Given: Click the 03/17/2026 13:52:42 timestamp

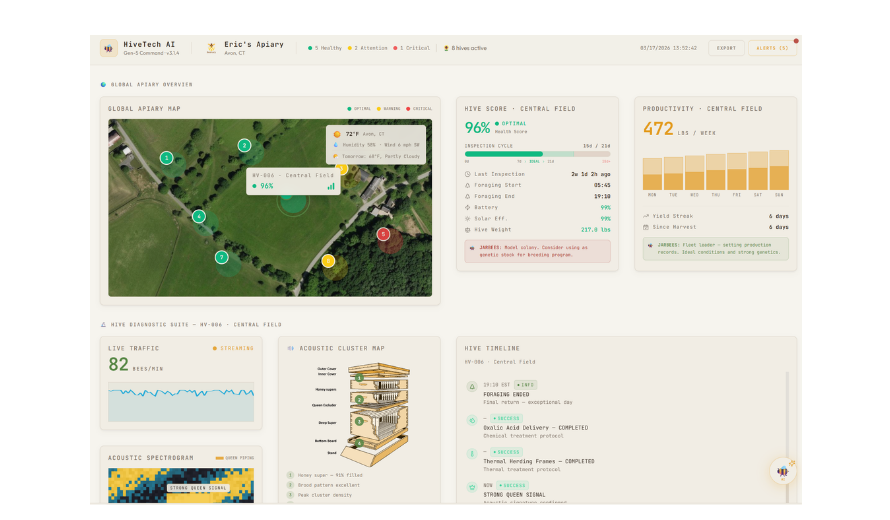Looking at the screenshot, I should pos(668,48).
